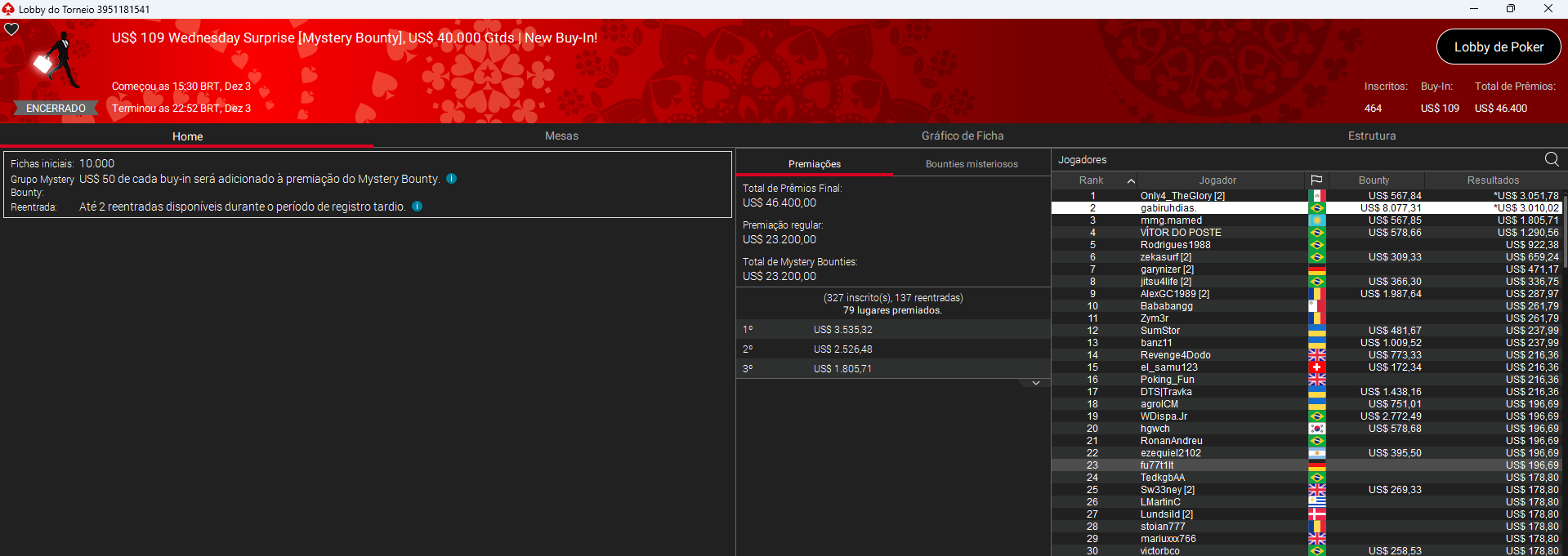Open the Gráfico de Ficha tab

(x=963, y=136)
